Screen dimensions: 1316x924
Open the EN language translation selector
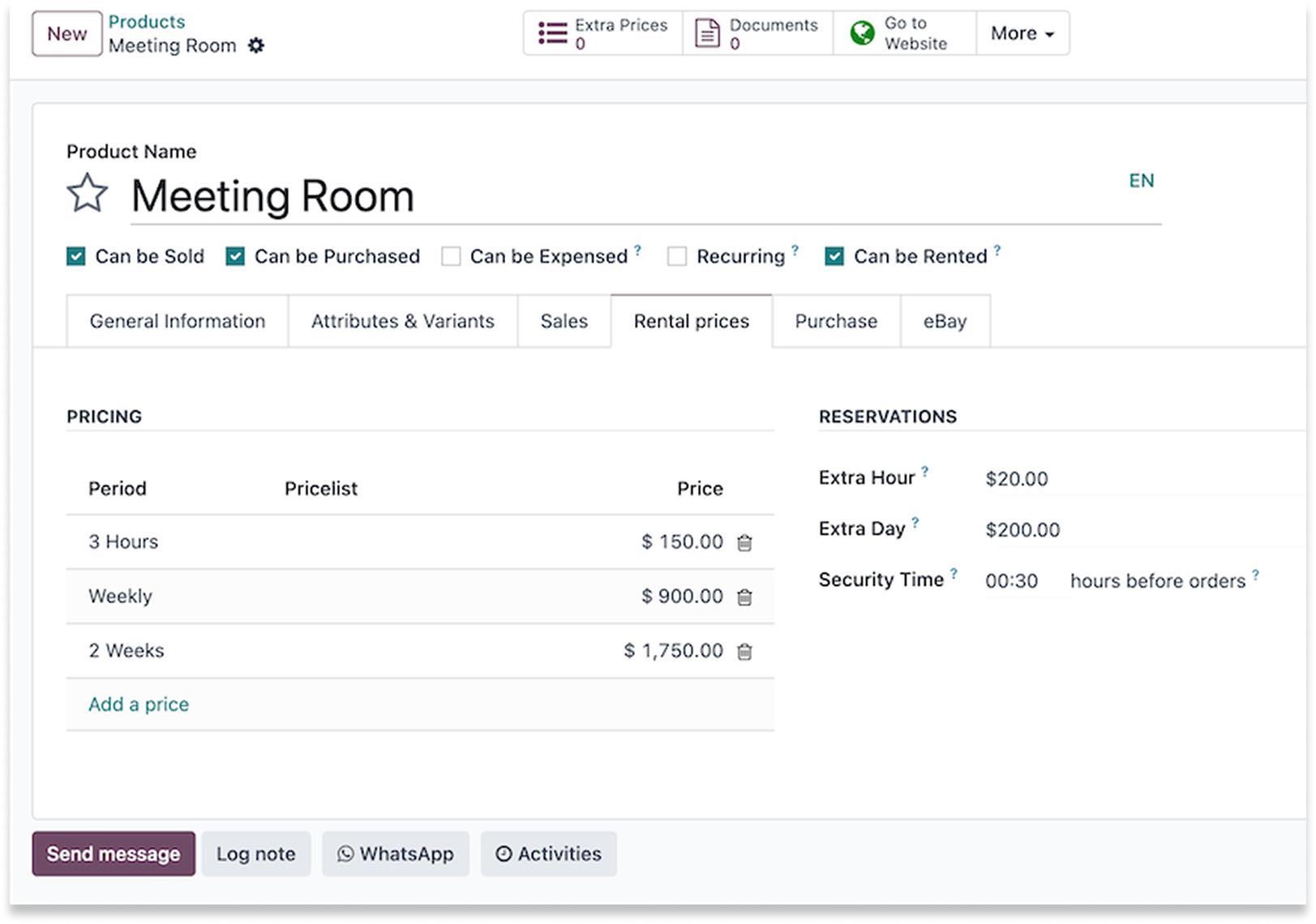pyautogui.click(x=1141, y=181)
